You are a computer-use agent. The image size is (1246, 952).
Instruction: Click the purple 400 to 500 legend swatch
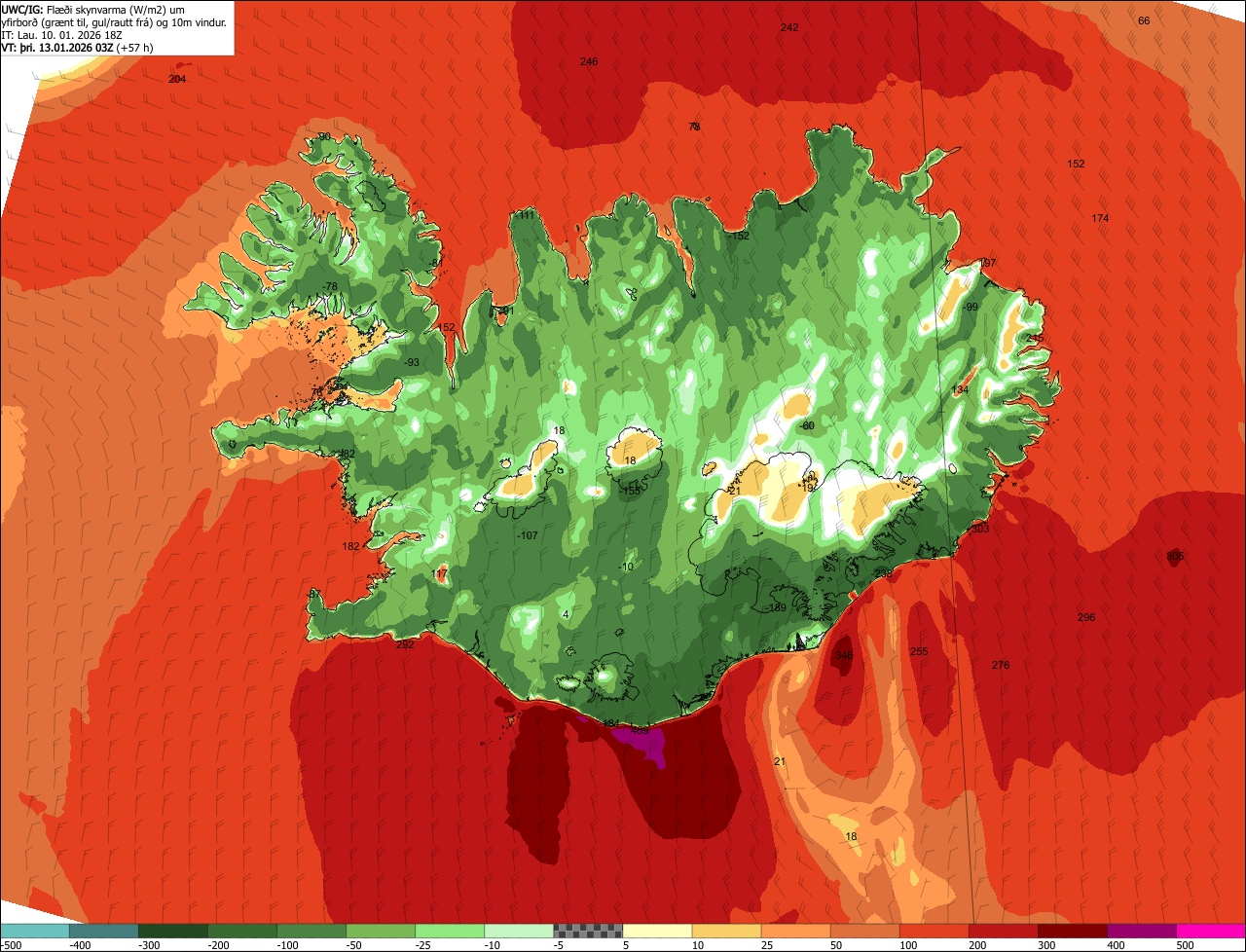(x=1140, y=931)
